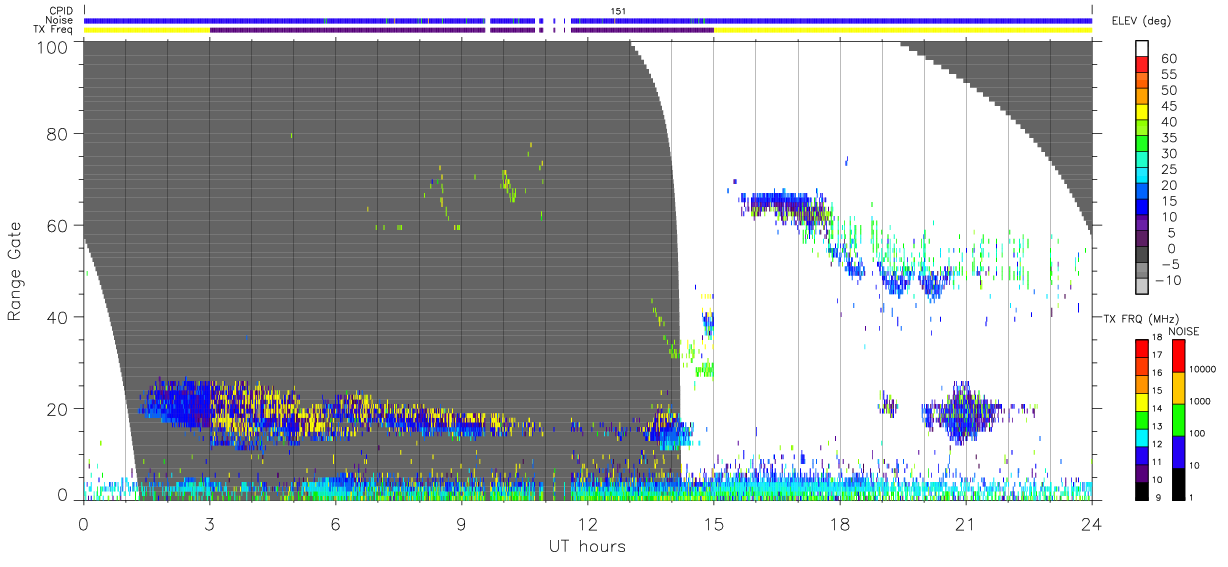
Task: Click Range Gate tick label "80"
Action: [58, 134]
